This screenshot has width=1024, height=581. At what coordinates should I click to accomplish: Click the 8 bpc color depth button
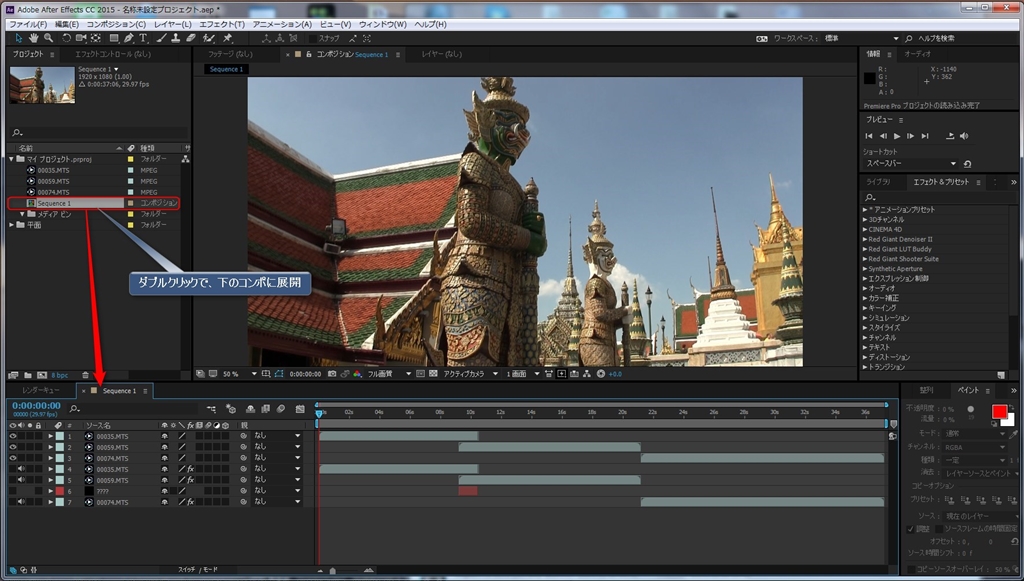point(60,374)
